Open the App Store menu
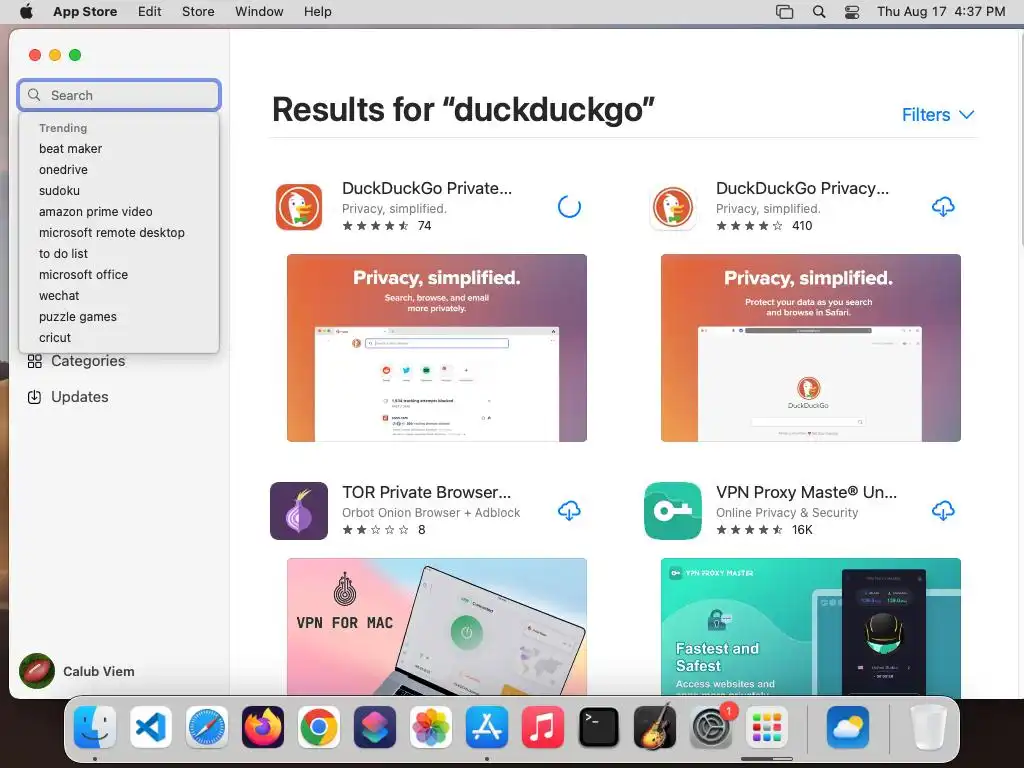 click(85, 12)
